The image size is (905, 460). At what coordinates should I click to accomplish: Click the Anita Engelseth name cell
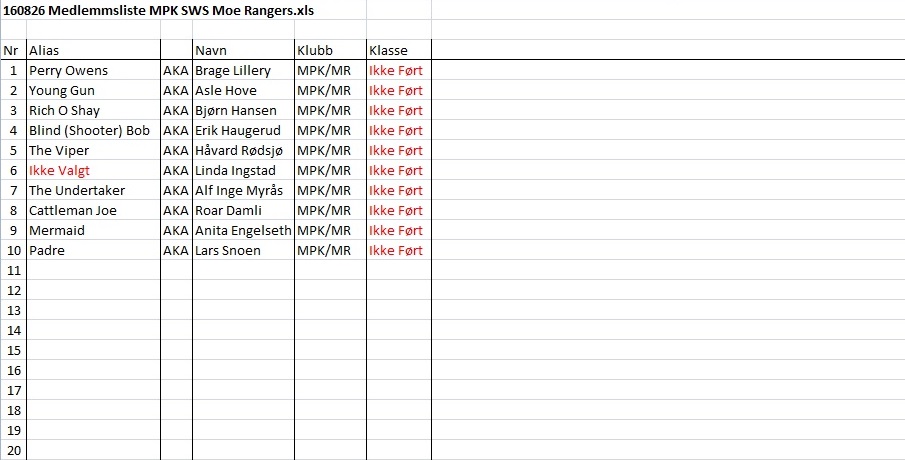click(244, 230)
